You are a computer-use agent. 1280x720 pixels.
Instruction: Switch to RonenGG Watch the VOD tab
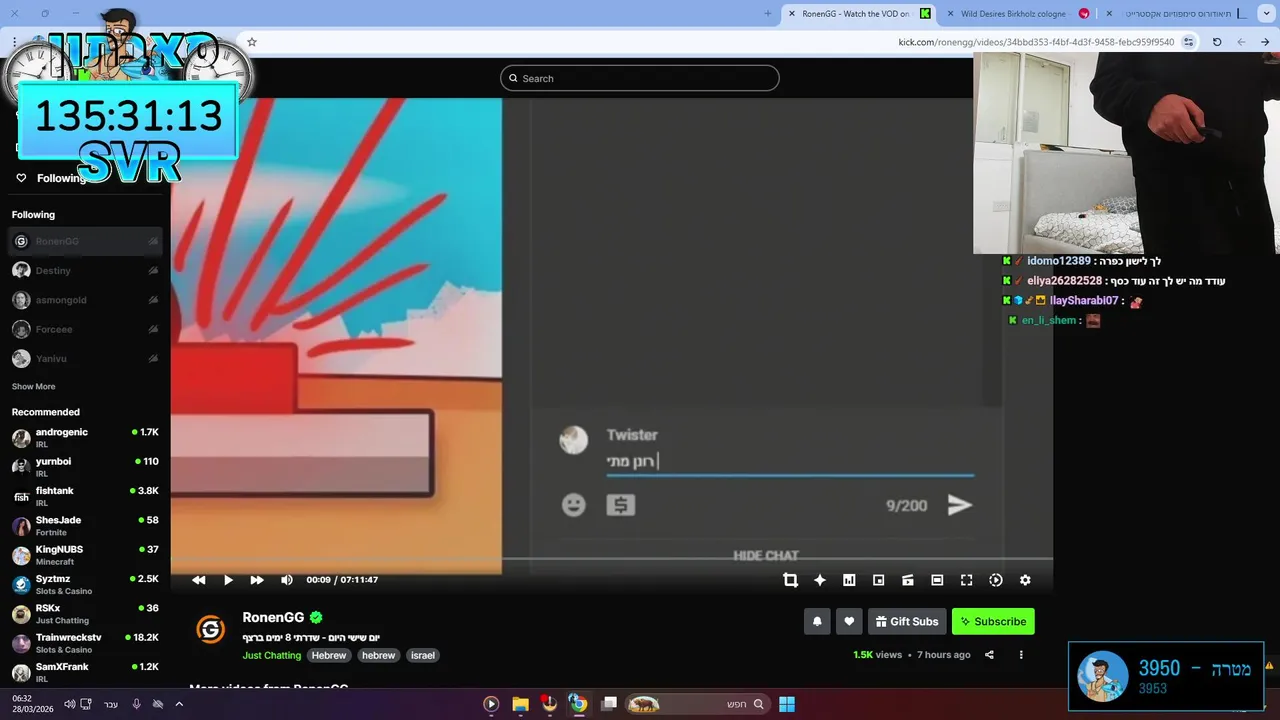[x=859, y=14]
